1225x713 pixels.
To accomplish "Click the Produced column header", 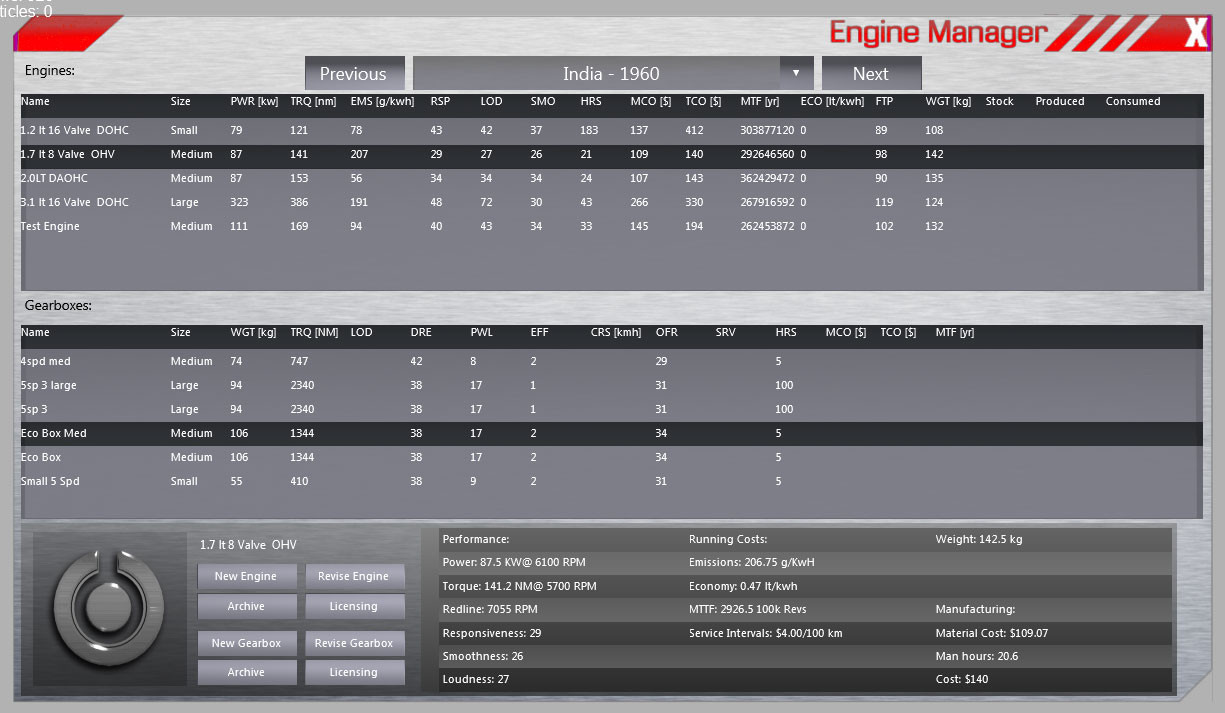I will [x=1060, y=101].
